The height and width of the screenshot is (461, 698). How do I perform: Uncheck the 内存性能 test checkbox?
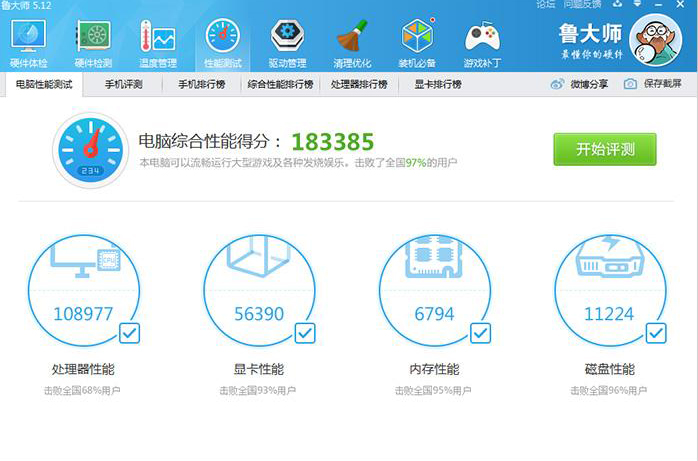tap(480, 333)
